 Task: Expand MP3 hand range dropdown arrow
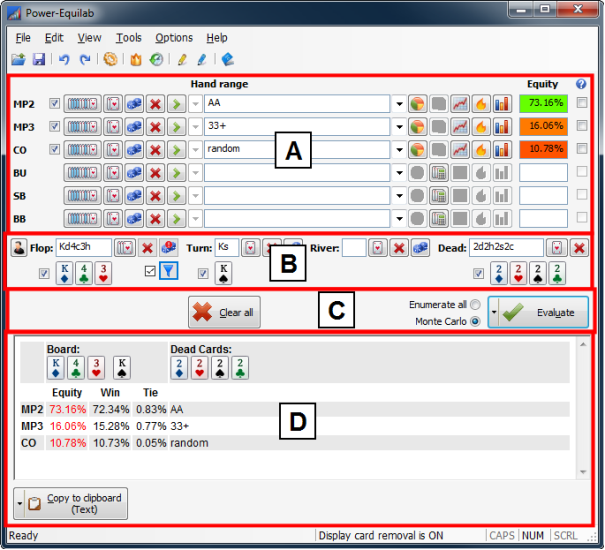(399, 127)
